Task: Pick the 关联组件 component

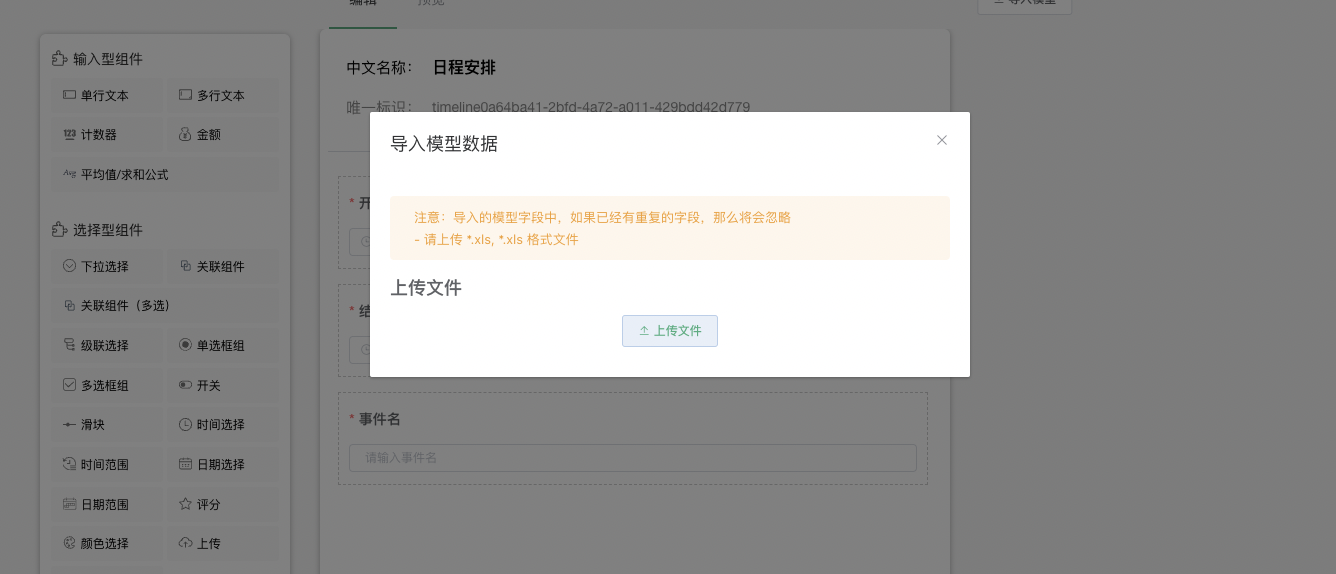Action: [222, 267]
